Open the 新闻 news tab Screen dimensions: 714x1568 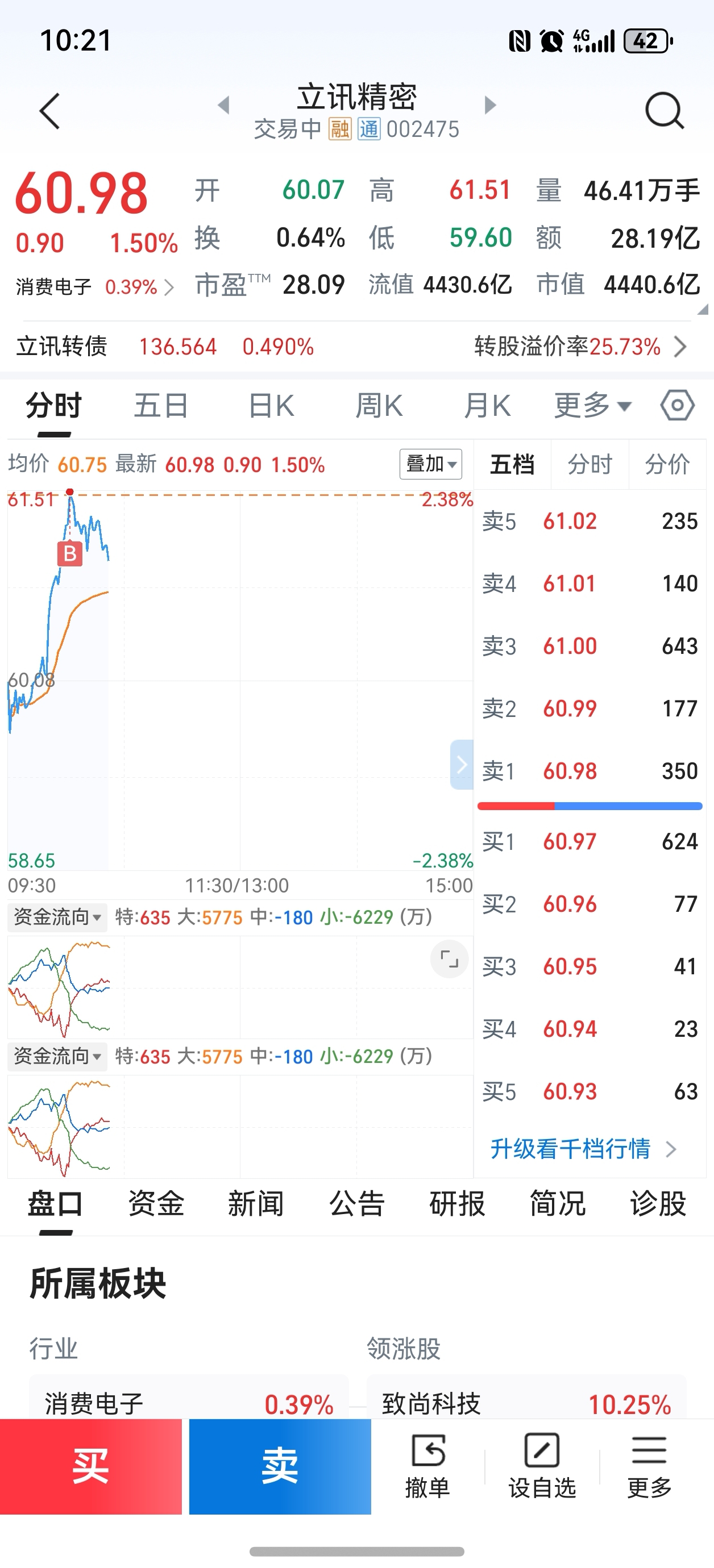click(x=256, y=1203)
